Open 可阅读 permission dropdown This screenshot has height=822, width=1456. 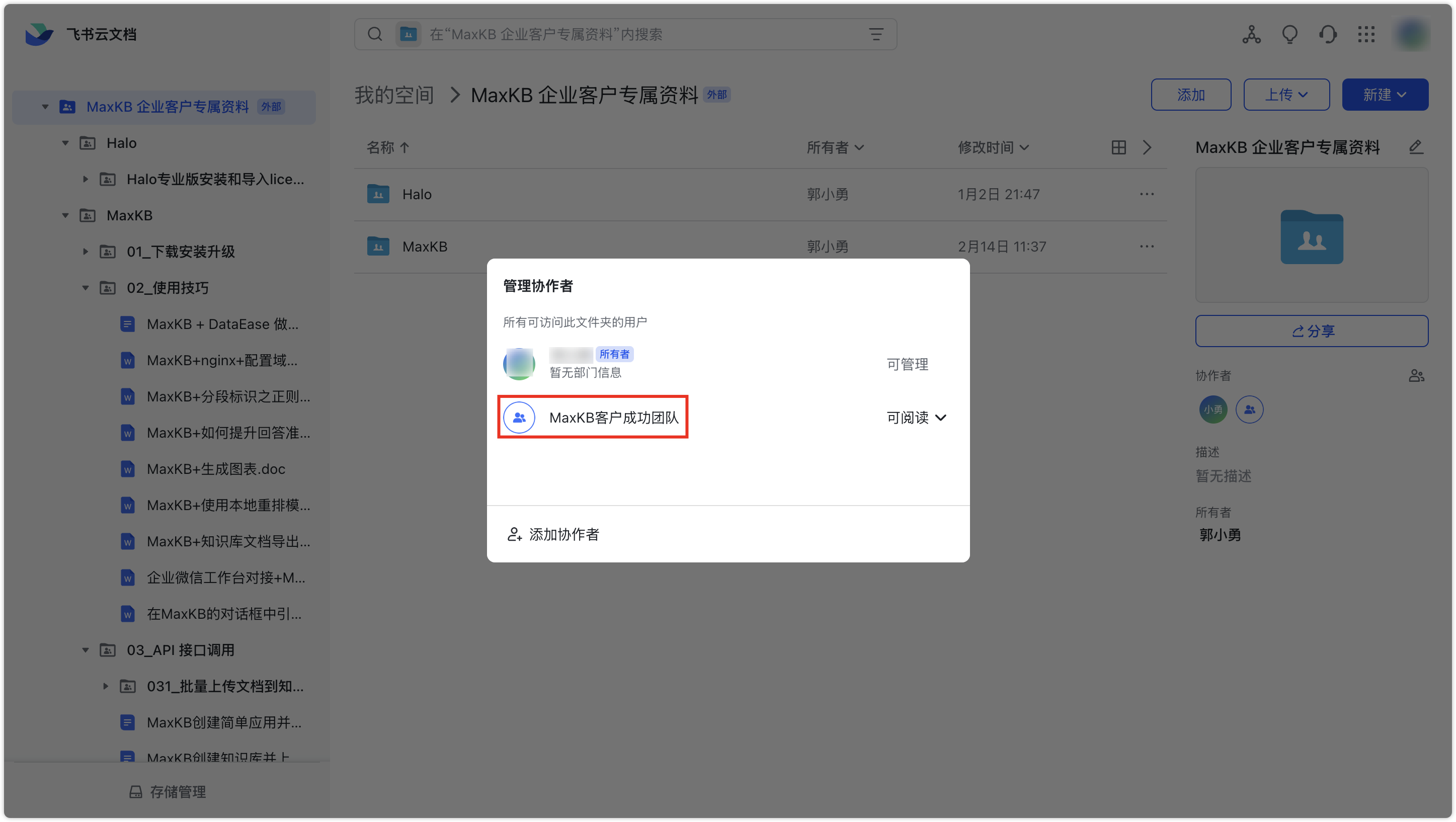(x=916, y=418)
